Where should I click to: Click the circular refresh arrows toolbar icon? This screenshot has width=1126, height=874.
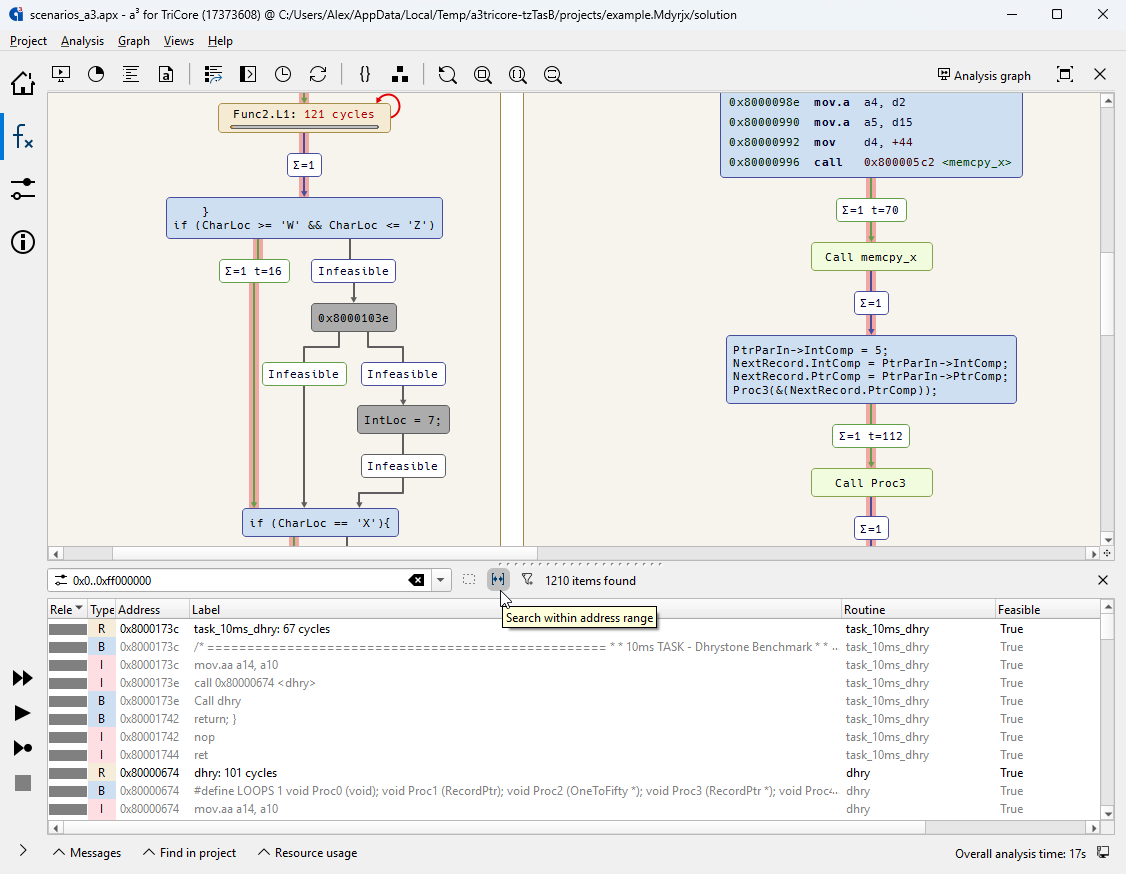(318, 74)
